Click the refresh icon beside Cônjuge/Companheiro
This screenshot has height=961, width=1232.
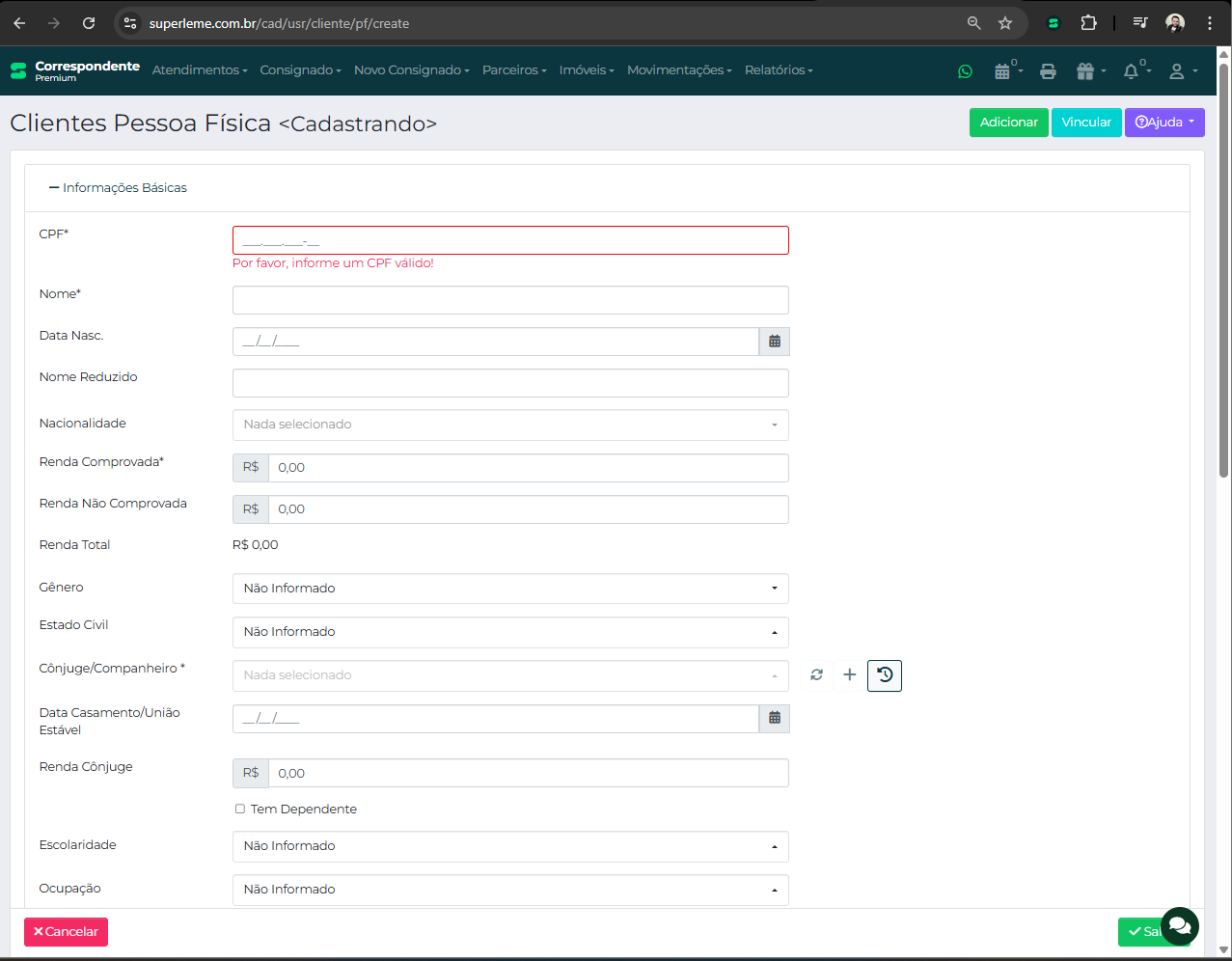pyautogui.click(x=816, y=675)
